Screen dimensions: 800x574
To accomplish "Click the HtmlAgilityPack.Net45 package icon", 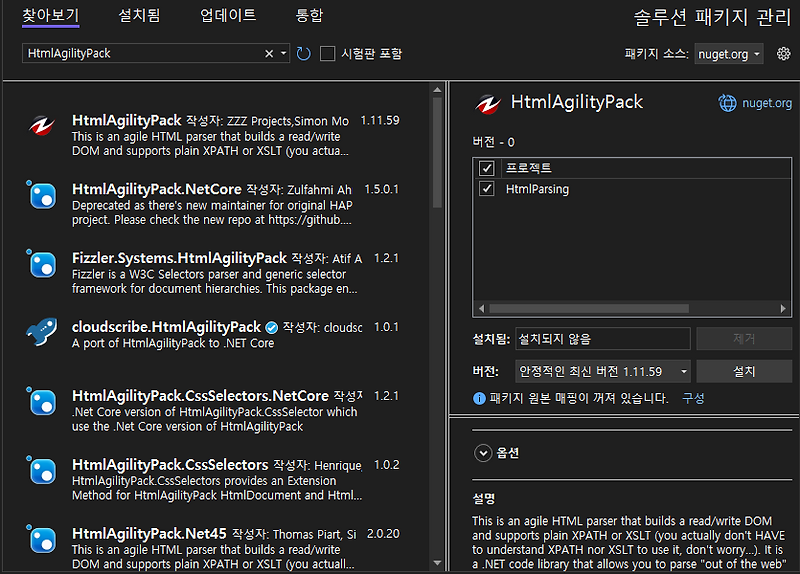I will click(41, 539).
